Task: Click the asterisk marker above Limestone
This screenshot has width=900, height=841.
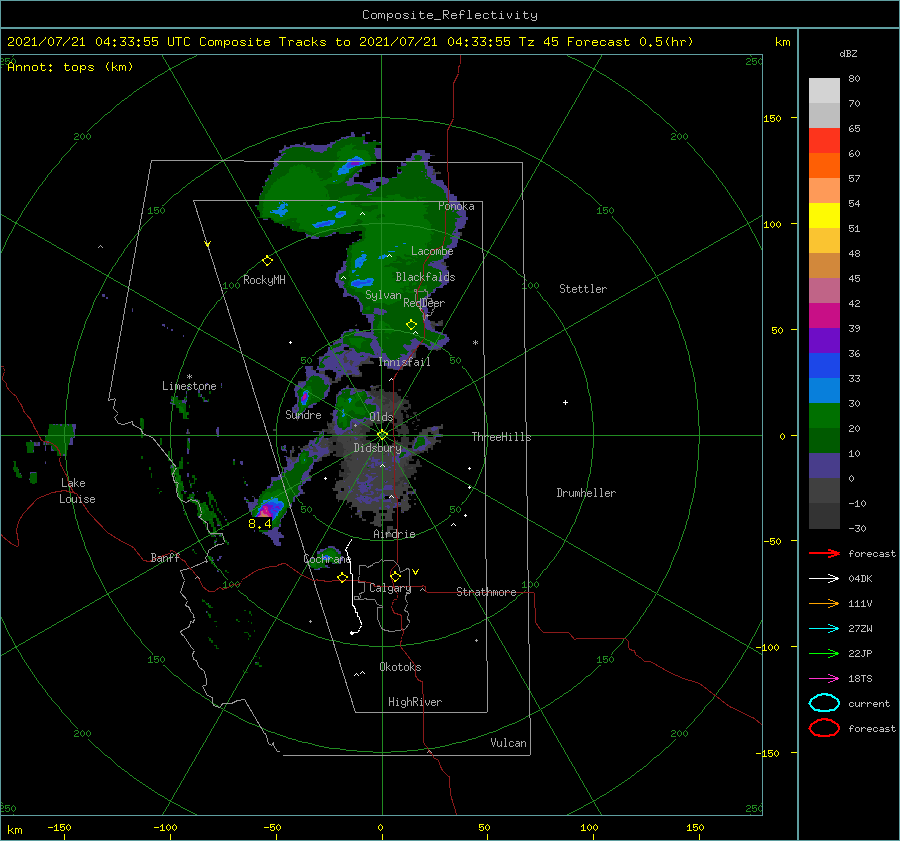Action: coord(189,377)
